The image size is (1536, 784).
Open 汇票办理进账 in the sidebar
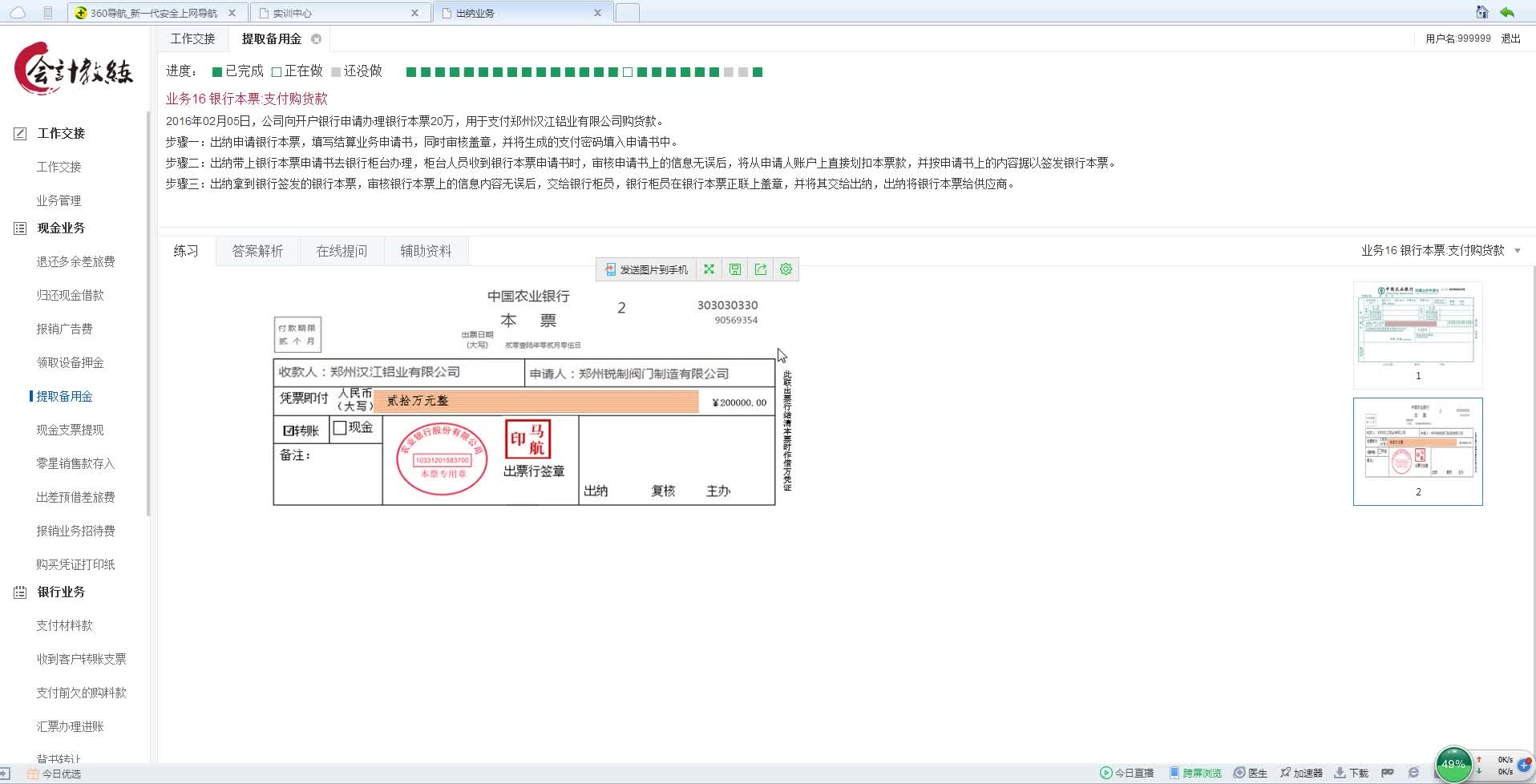click(x=70, y=726)
